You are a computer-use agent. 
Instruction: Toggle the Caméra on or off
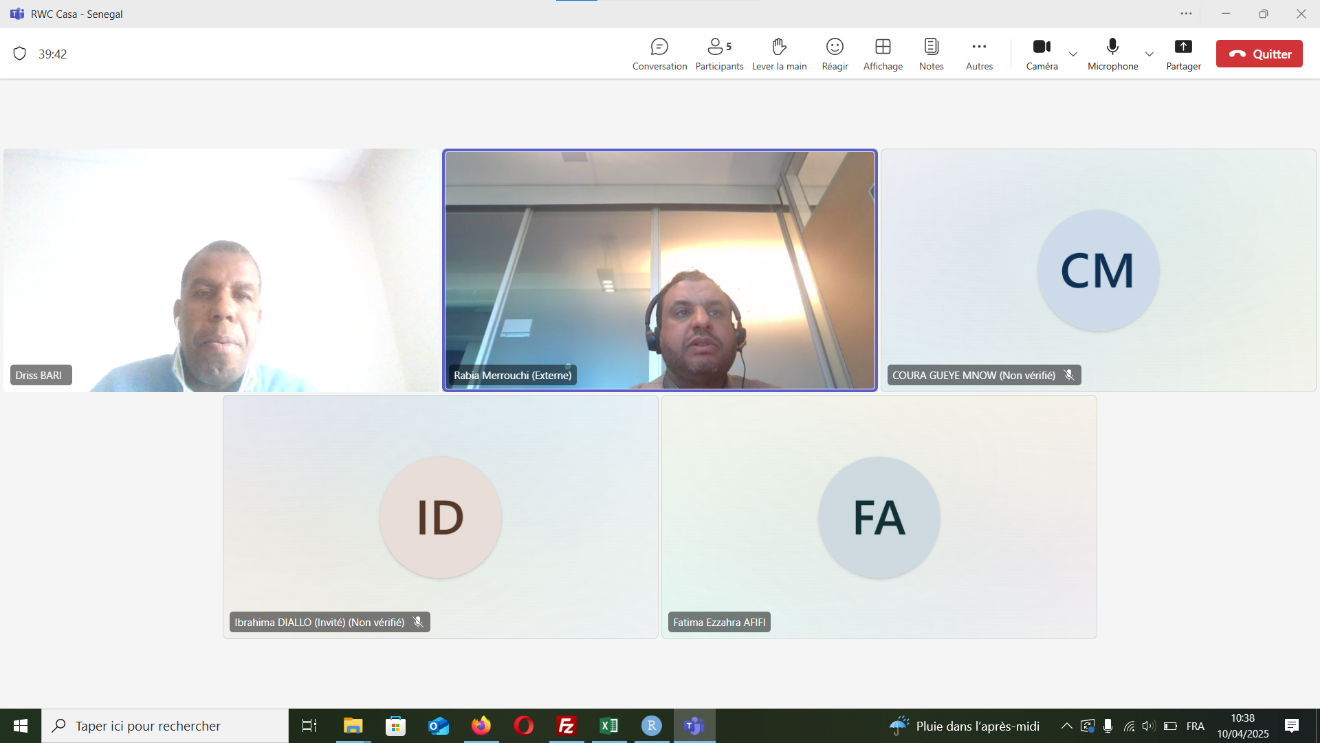coord(1041,54)
